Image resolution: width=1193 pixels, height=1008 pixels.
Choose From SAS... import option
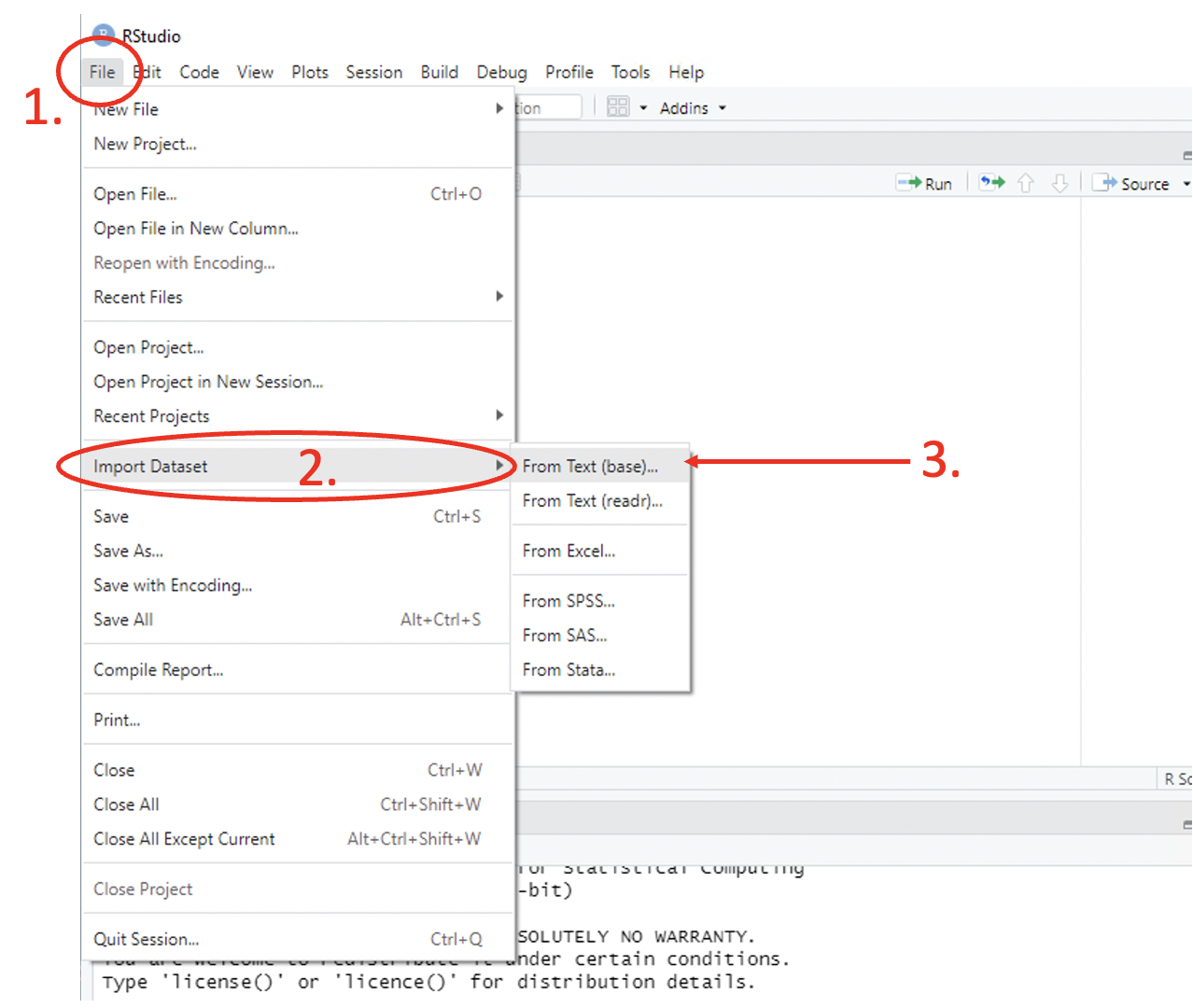coord(600,636)
